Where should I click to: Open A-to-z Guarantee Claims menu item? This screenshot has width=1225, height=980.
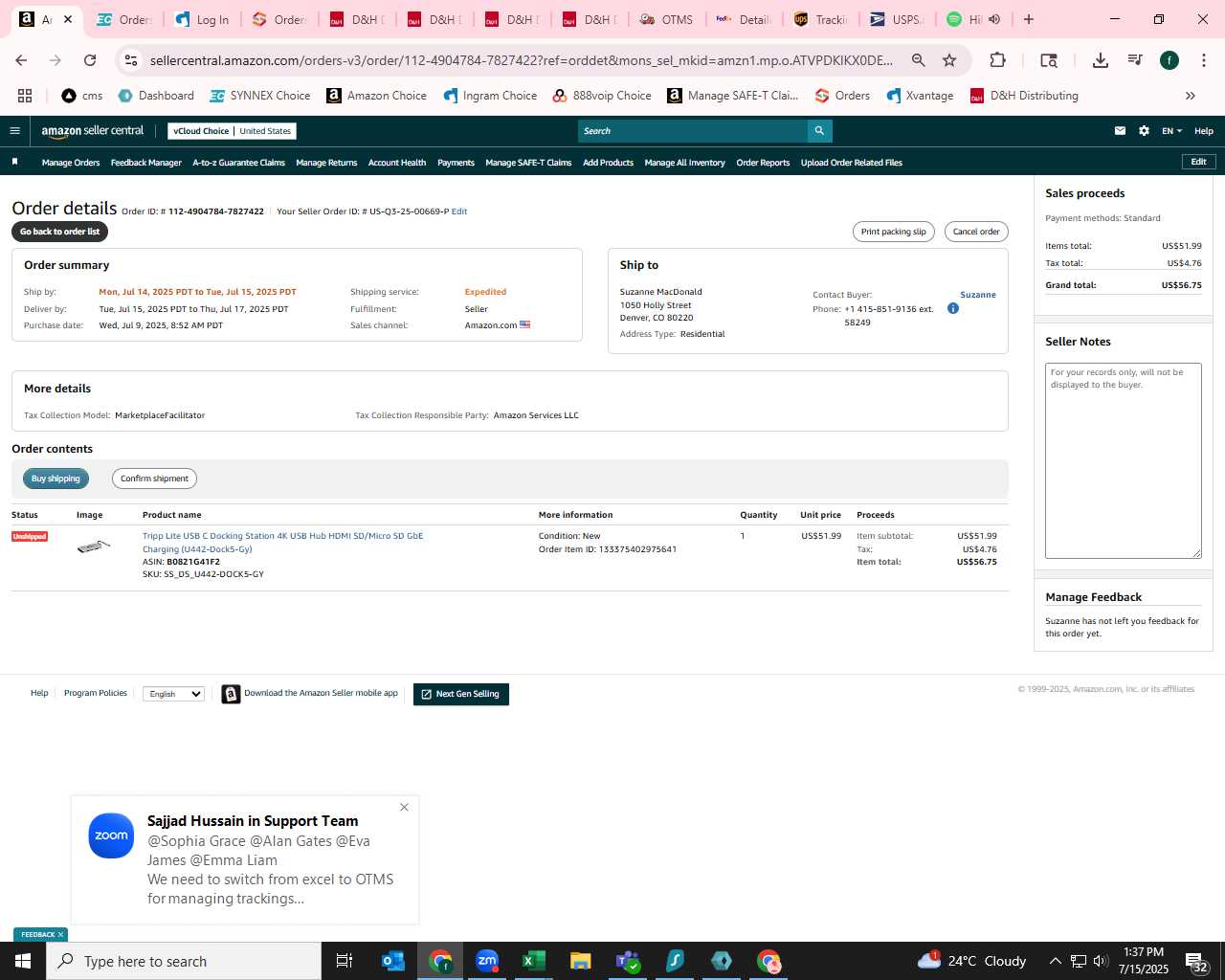click(x=238, y=163)
